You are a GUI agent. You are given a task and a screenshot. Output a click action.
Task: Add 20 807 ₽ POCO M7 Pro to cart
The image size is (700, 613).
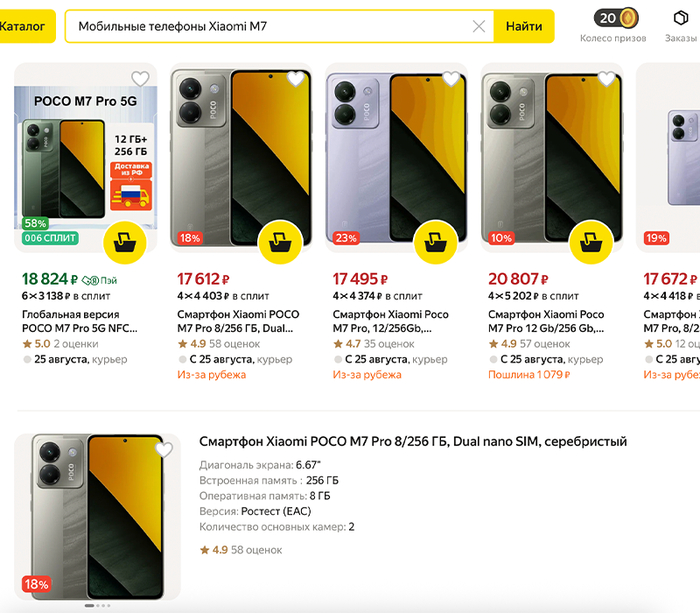[x=590, y=242]
